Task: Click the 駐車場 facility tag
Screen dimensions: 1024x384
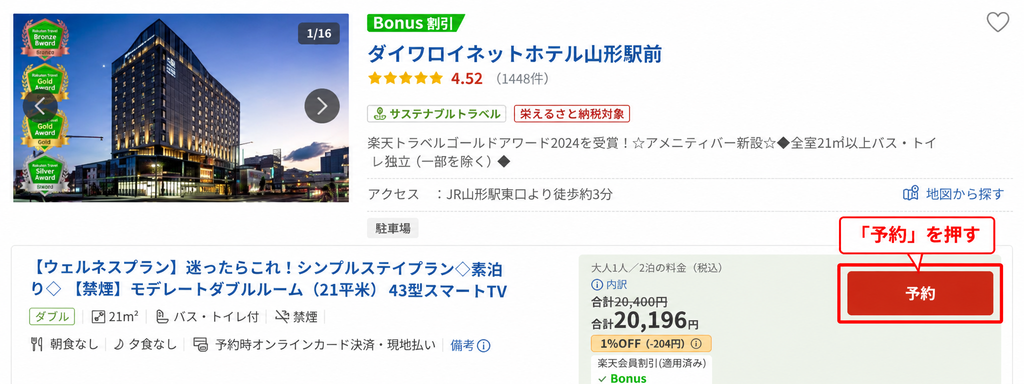Action: 392,228
